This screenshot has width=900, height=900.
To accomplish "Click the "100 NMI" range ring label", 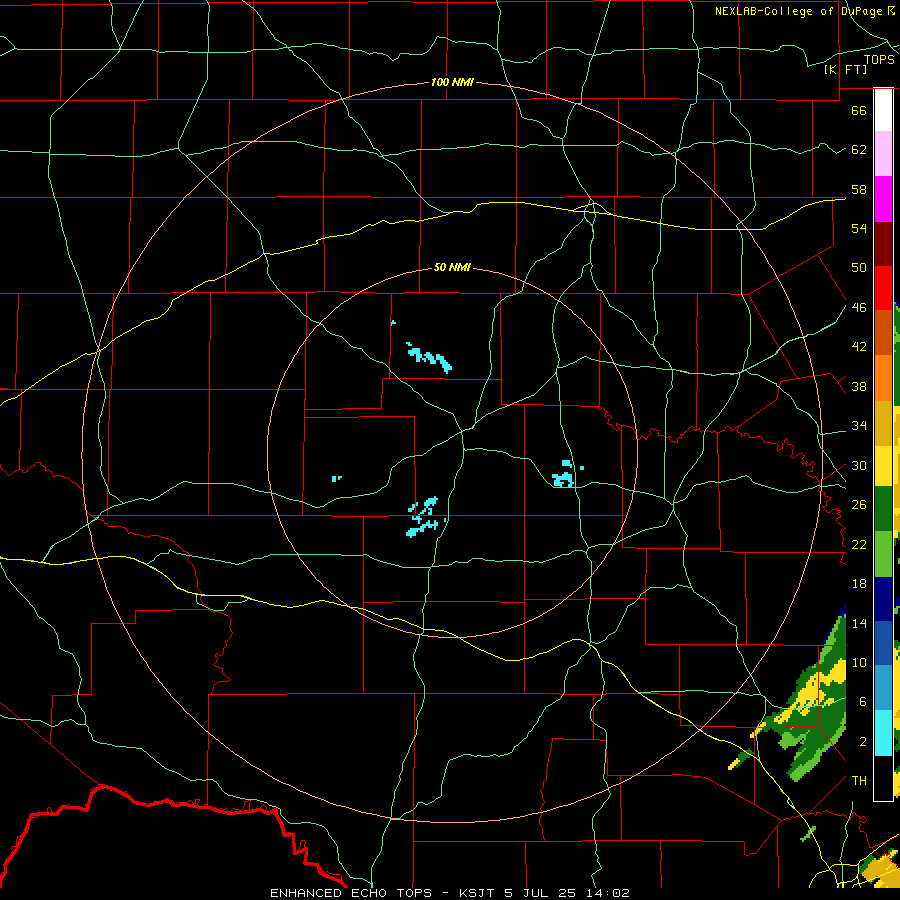I will (452, 83).
